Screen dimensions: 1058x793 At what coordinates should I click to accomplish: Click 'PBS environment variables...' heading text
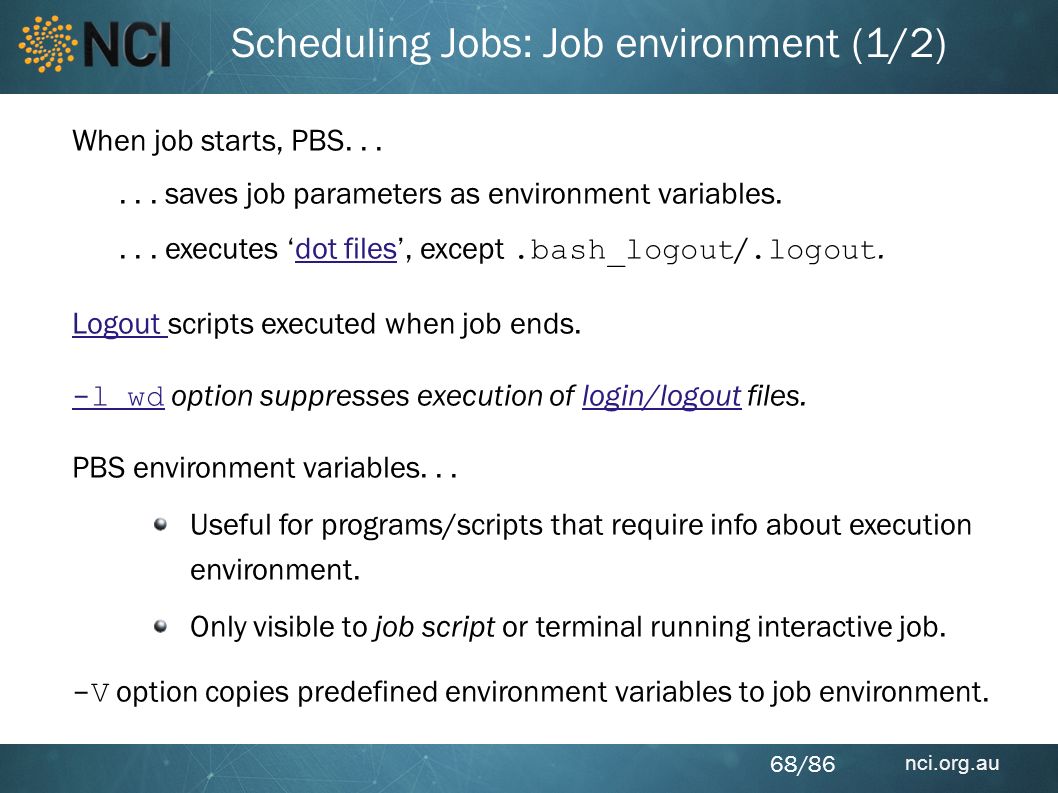point(264,468)
